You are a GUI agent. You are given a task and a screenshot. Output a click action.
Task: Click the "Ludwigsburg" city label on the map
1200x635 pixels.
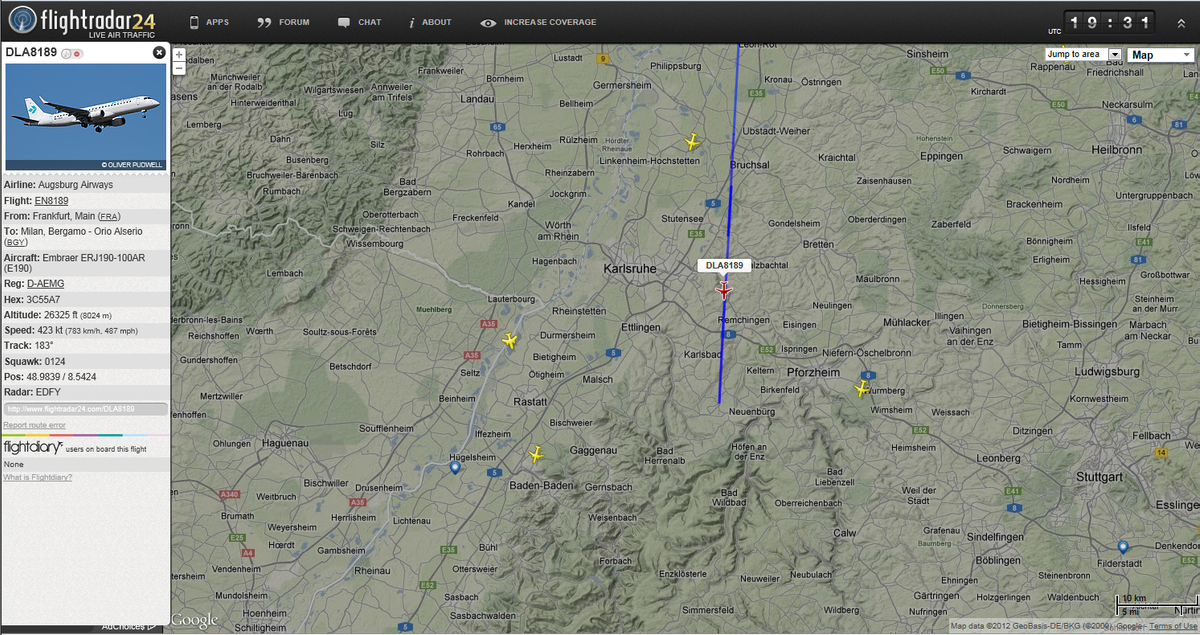1105,372
